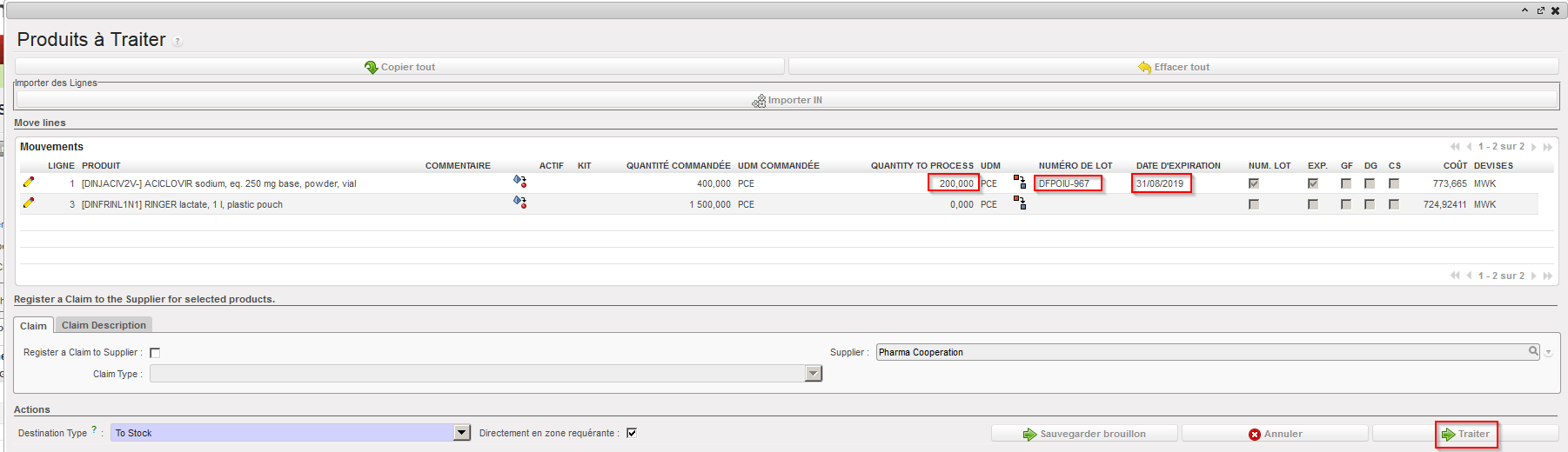Click the product change icon on RINGER lactate row
This screenshot has height=452, width=1568.
point(519,203)
